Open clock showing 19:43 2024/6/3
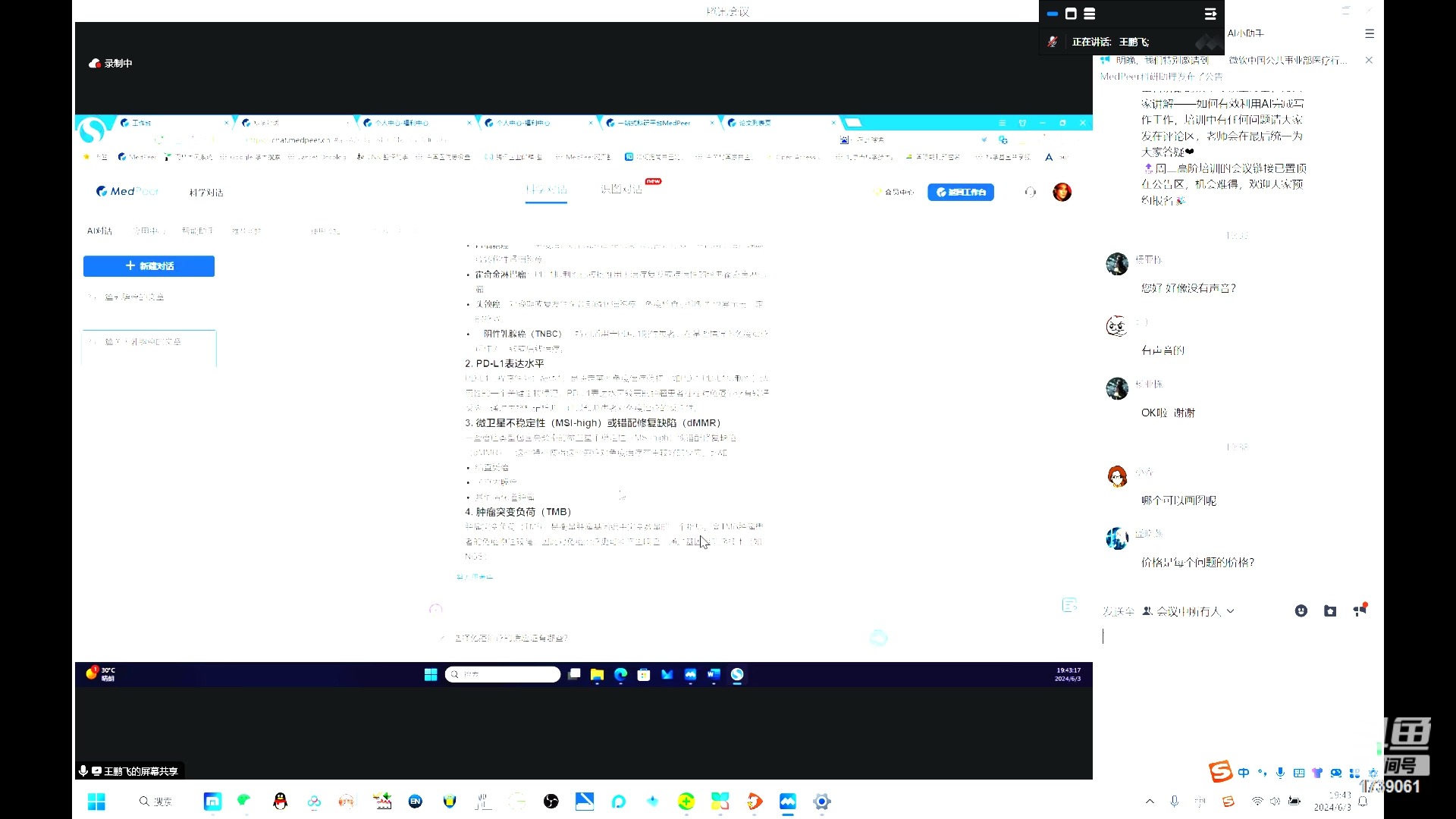 (x=1333, y=802)
